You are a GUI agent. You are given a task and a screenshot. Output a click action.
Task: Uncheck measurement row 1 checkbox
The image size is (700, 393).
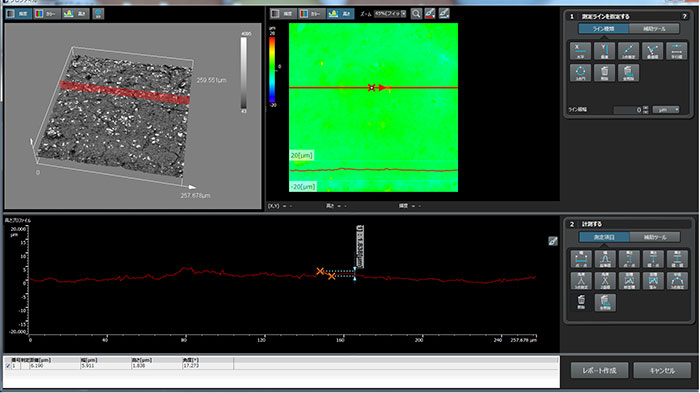pos(8,366)
